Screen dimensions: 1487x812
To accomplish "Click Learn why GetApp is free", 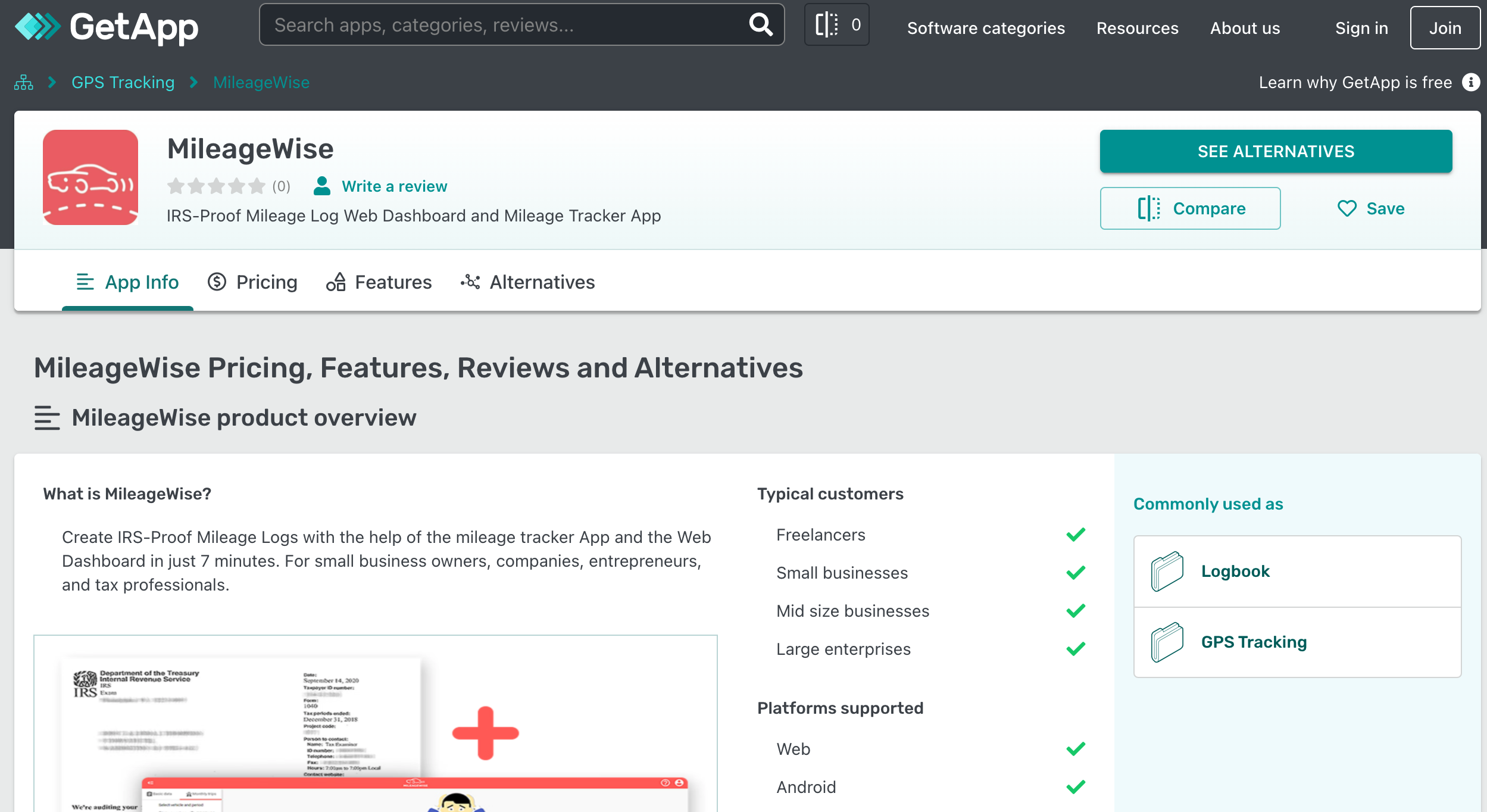I will [1355, 82].
